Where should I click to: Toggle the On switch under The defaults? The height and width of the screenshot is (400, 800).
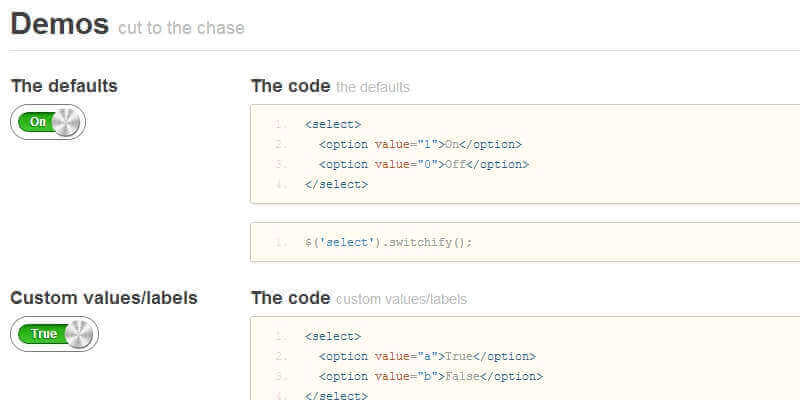(48, 122)
